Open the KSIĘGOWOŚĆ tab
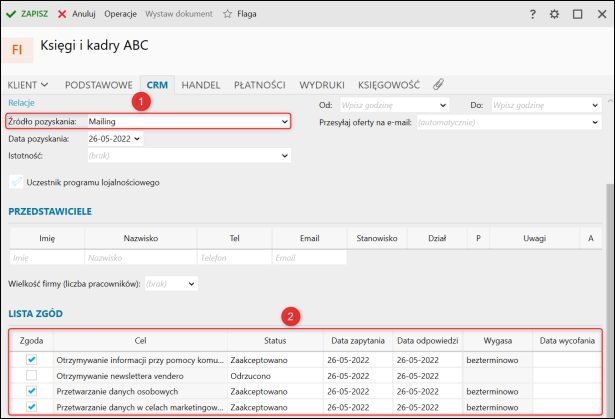This screenshot has width=615, height=419. coord(389,85)
